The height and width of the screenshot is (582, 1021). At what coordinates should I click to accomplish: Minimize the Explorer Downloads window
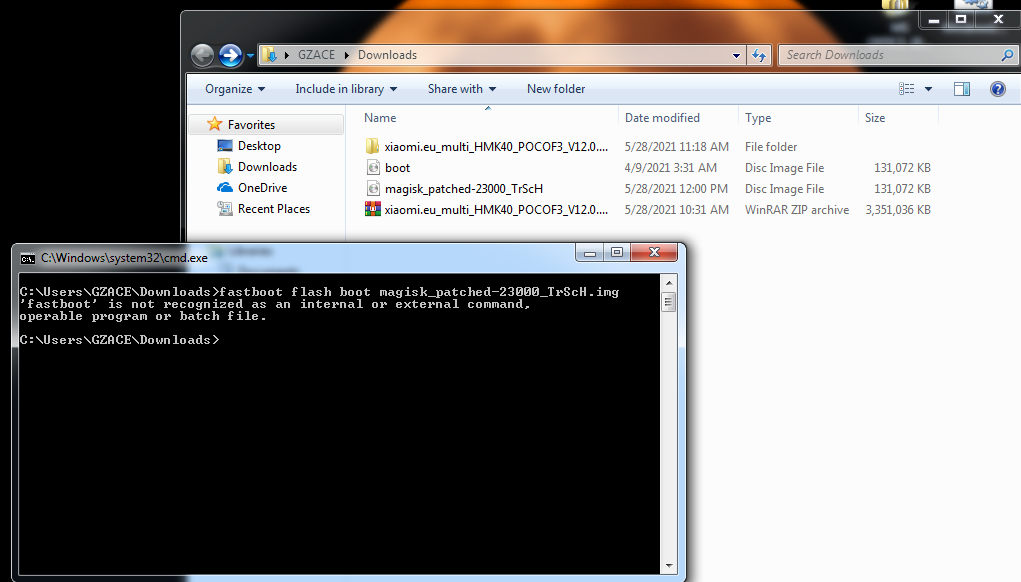934,20
